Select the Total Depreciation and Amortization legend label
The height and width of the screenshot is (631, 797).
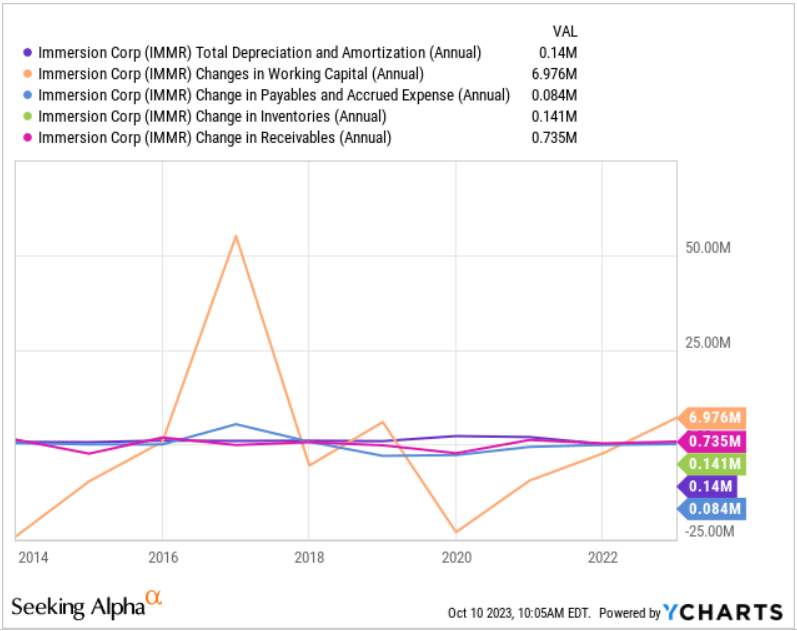(259, 52)
